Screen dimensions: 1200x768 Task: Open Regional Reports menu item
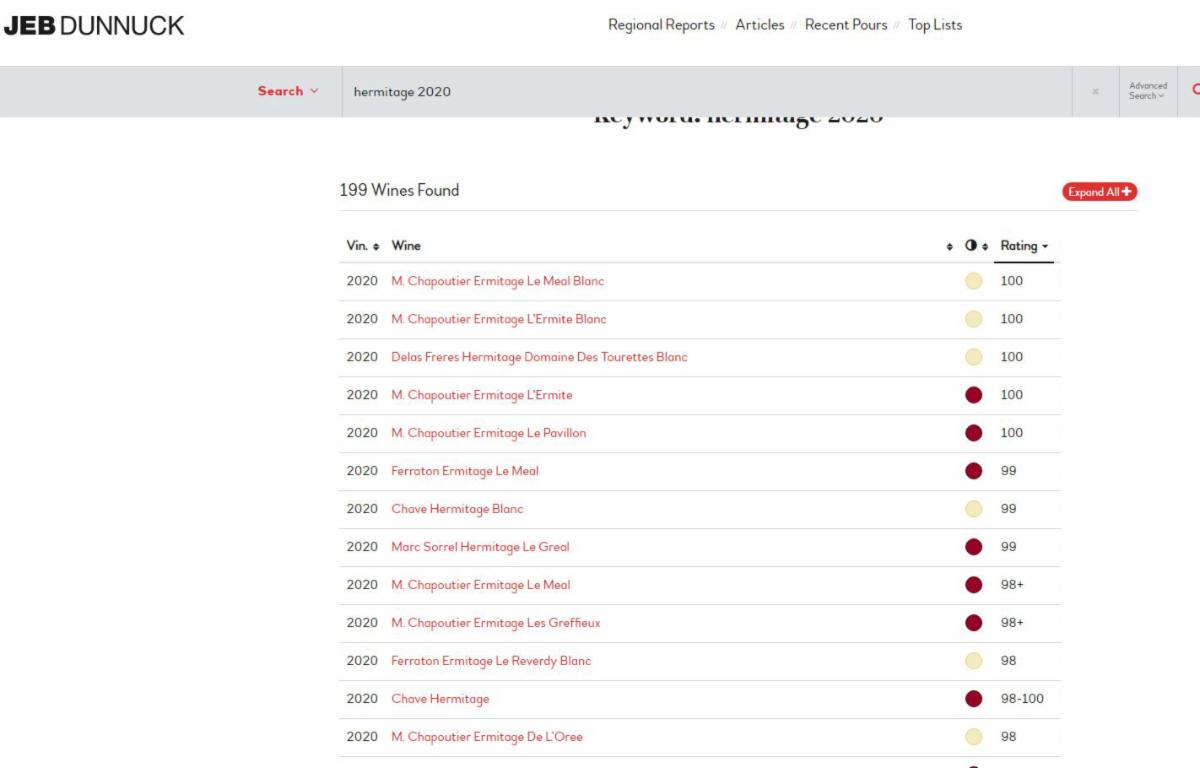[x=661, y=25]
